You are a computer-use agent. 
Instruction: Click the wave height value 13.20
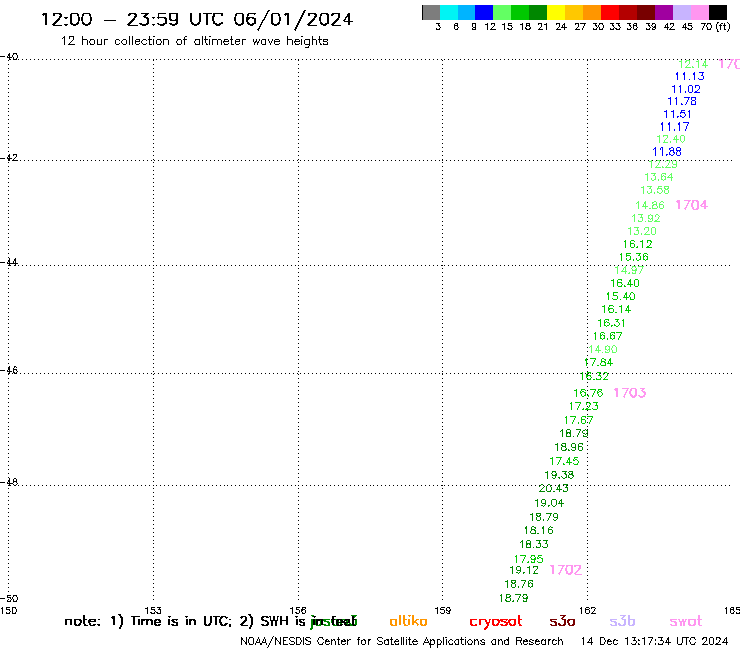(x=642, y=231)
